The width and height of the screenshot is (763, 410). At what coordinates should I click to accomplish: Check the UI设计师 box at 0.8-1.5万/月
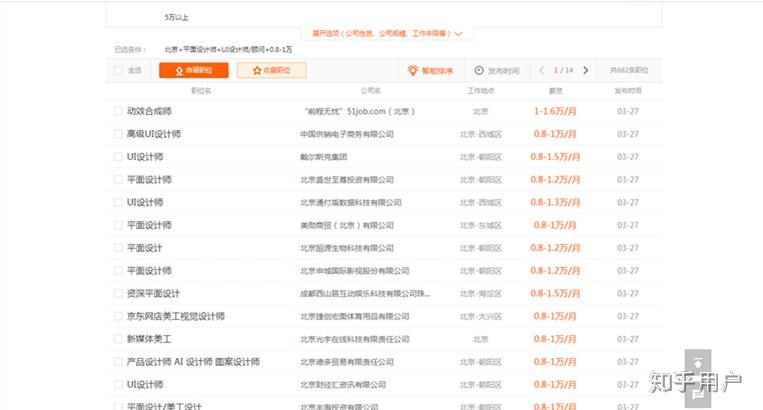click(118, 157)
